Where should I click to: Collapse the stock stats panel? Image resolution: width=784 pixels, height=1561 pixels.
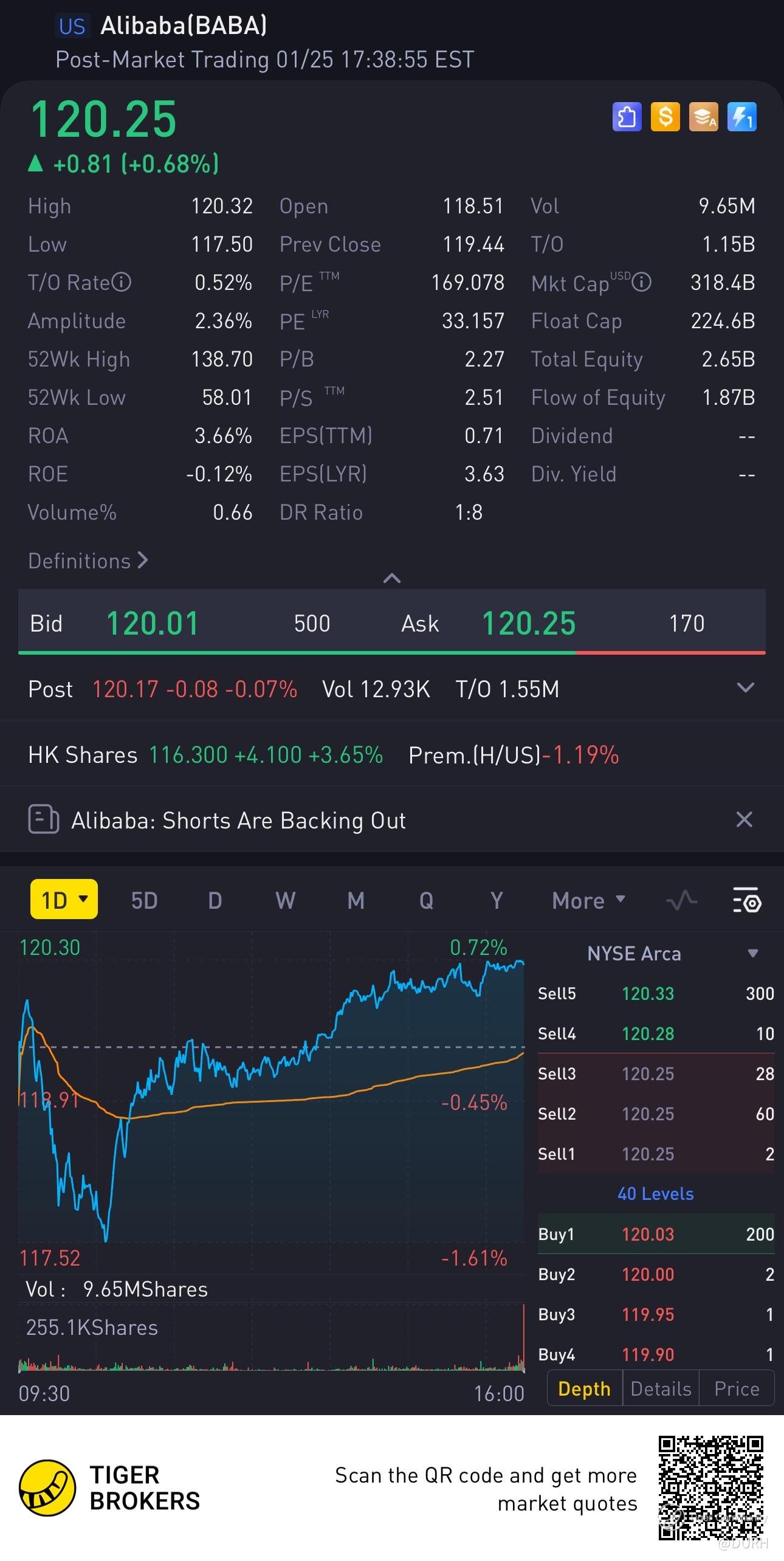392,578
